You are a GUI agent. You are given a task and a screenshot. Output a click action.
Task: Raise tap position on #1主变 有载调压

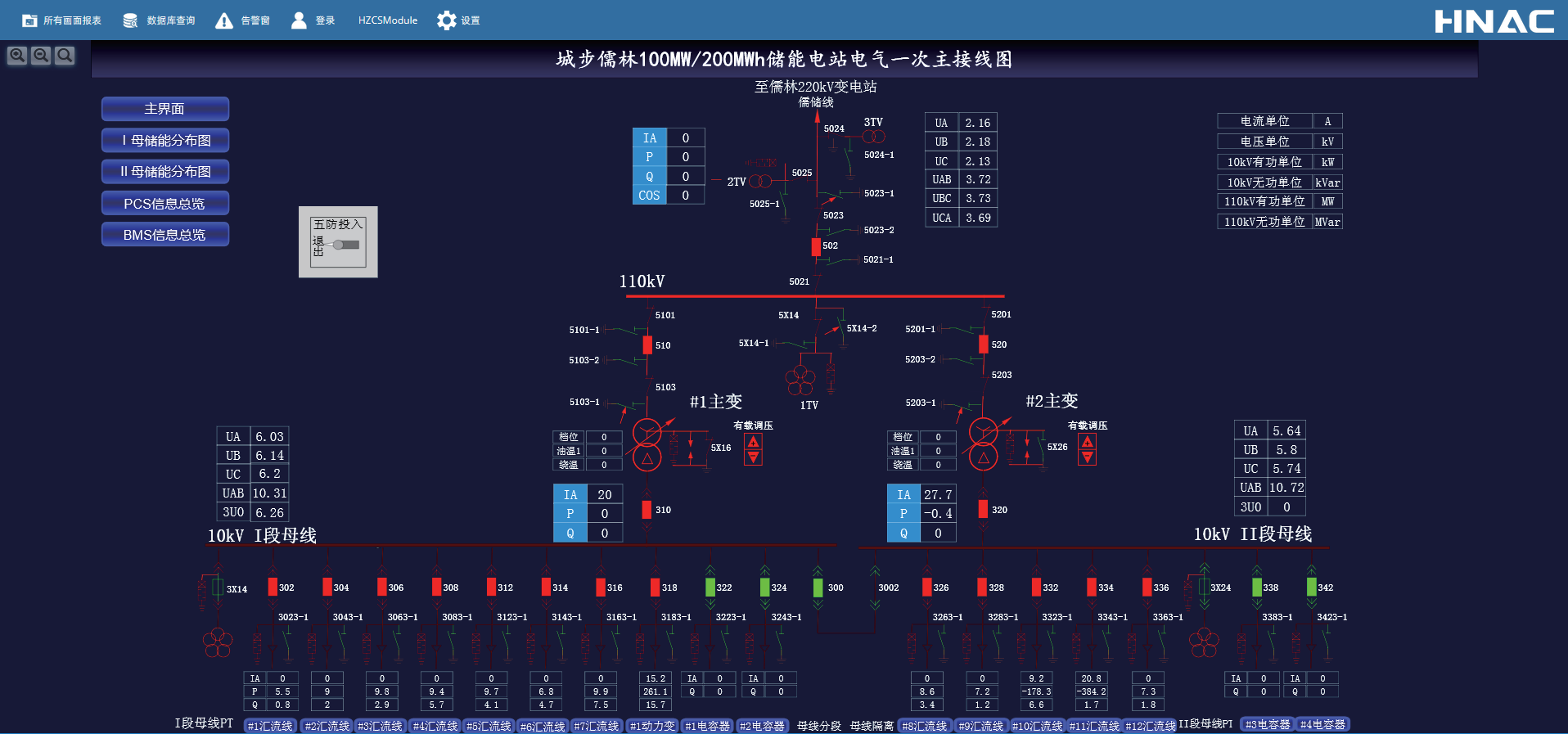[753, 442]
